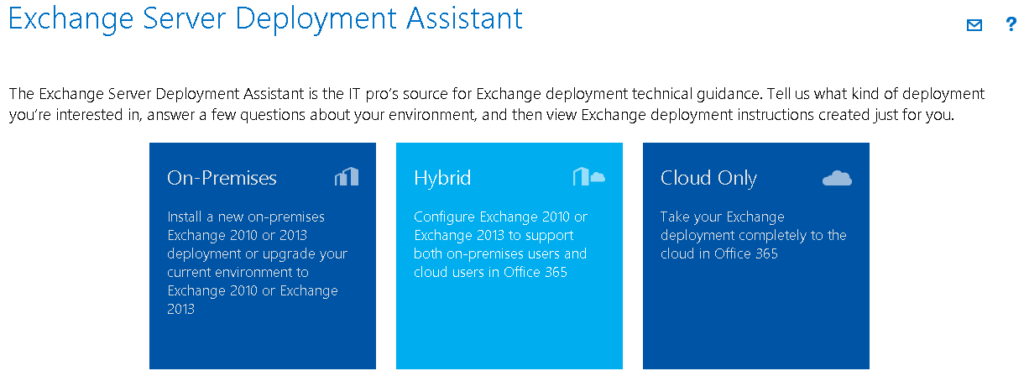Select the On-Premises tile heading
Screen dimensions: 1024x376
pyautogui.click(x=222, y=178)
